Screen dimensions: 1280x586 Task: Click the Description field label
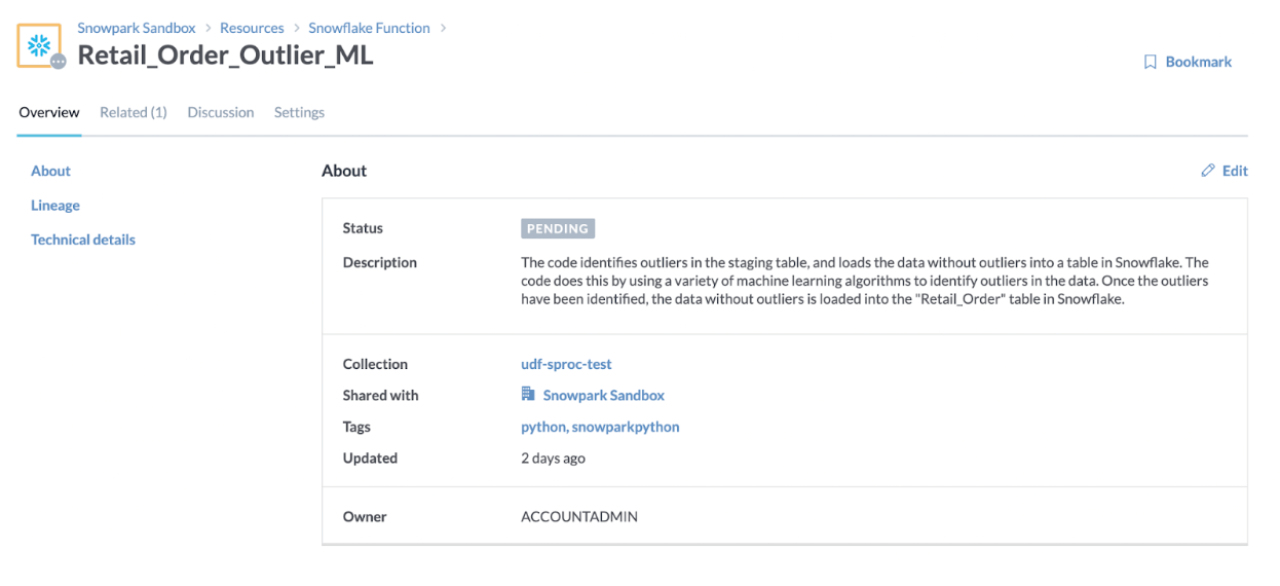click(x=380, y=262)
